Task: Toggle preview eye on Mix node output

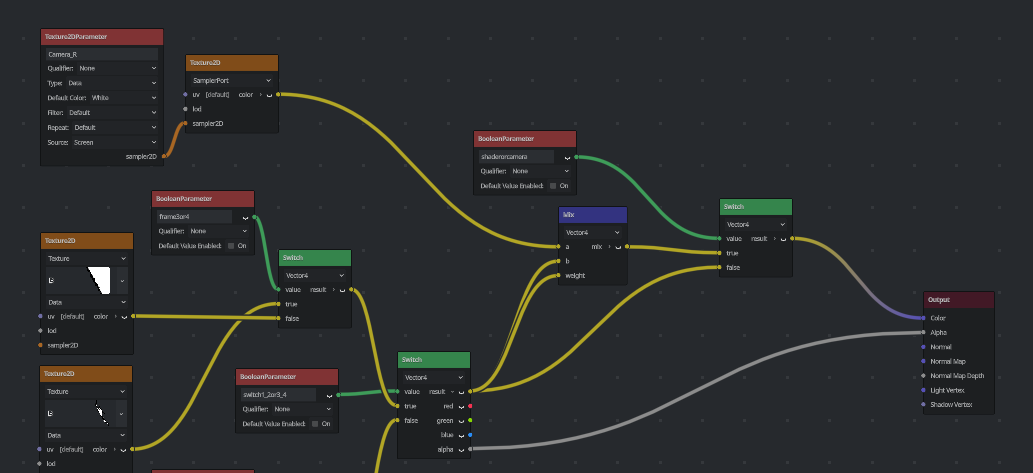Action: (618, 247)
